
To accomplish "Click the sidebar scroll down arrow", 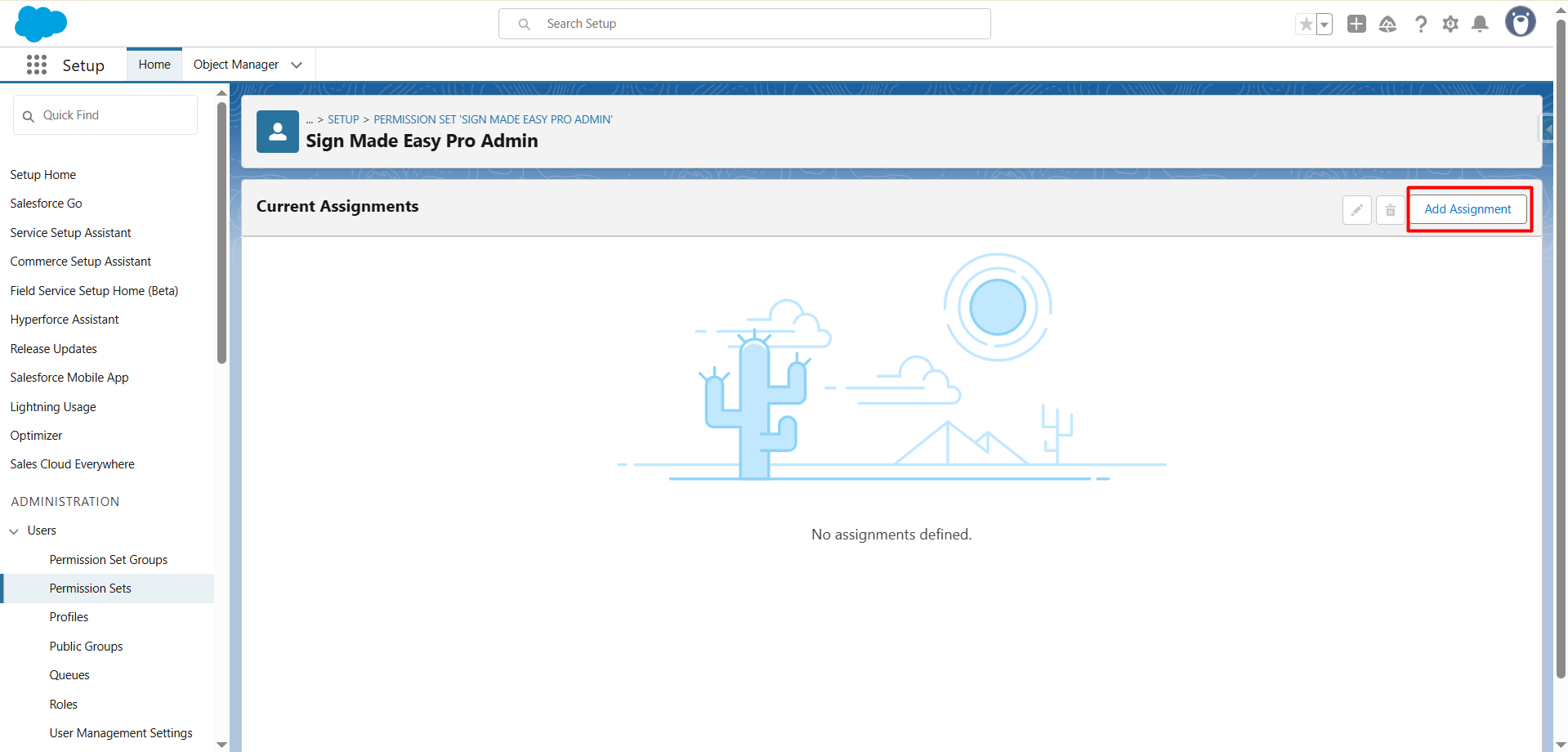I will [x=221, y=745].
